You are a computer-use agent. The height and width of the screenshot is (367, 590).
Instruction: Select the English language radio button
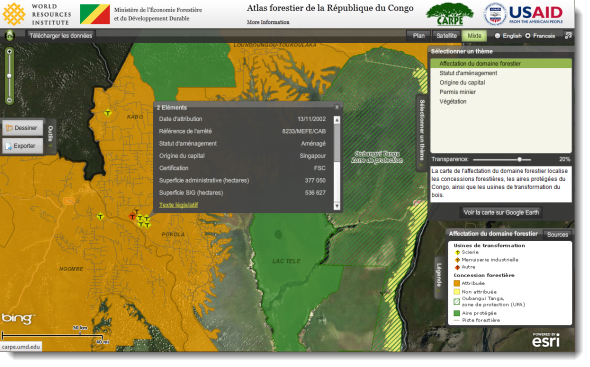pos(497,36)
